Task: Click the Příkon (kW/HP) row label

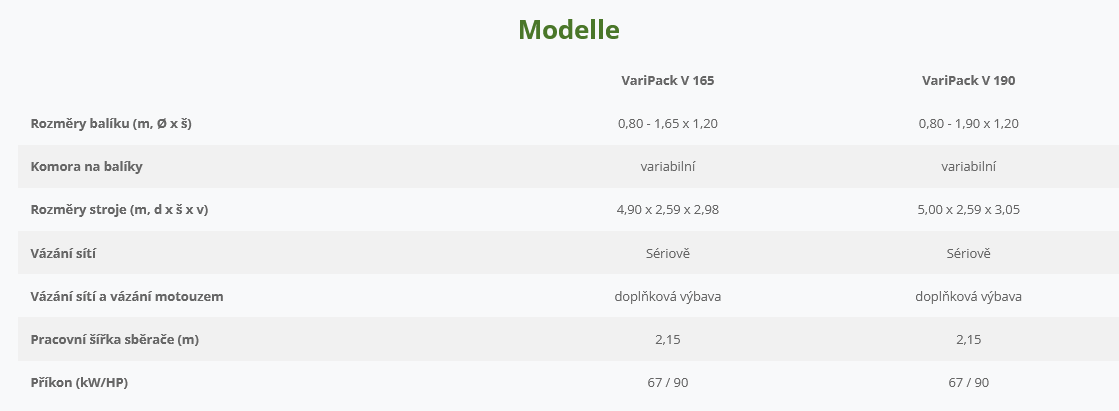Action: pyautogui.click(x=79, y=382)
